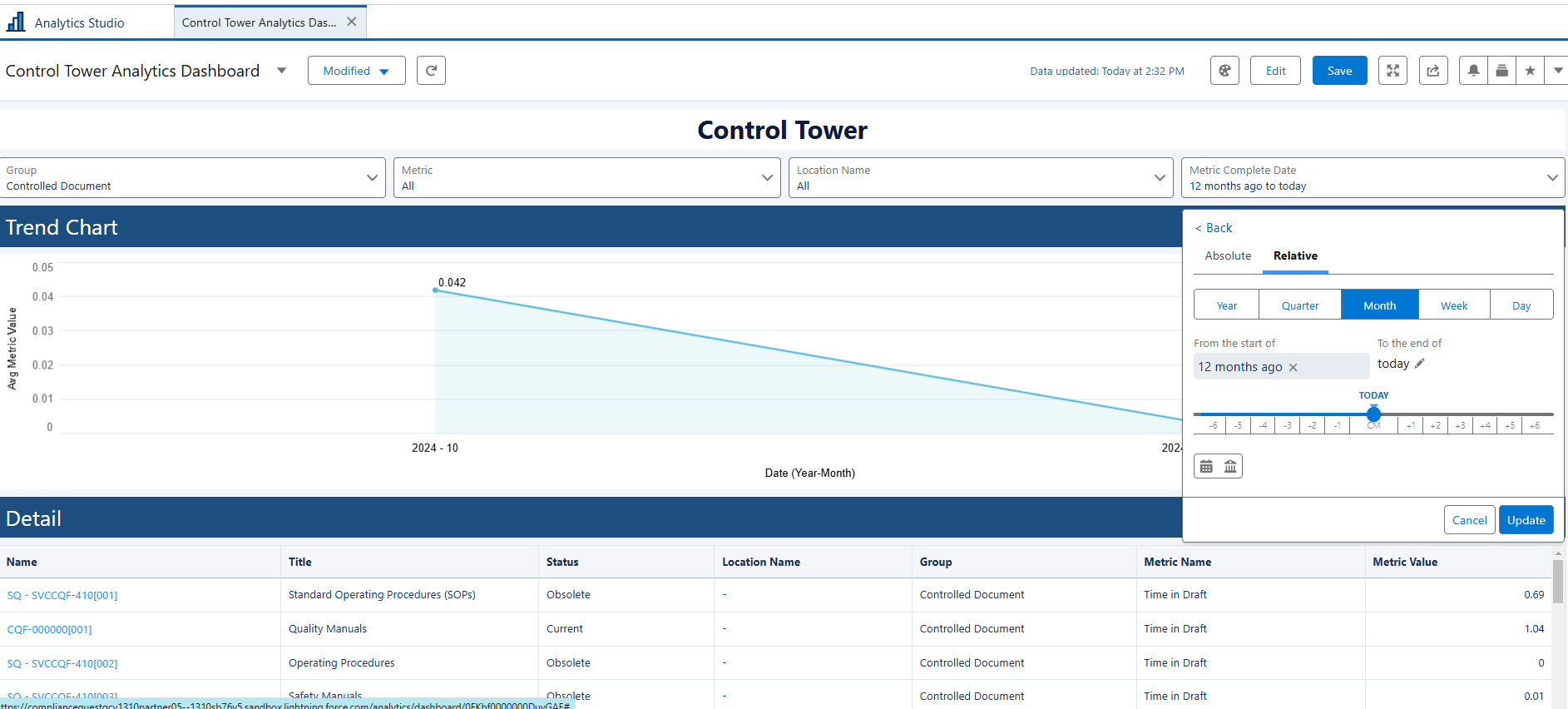This screenshot has width=1568, height=709.
Task: Click the TODAY slider handle
Action: tap(1373, 414)
